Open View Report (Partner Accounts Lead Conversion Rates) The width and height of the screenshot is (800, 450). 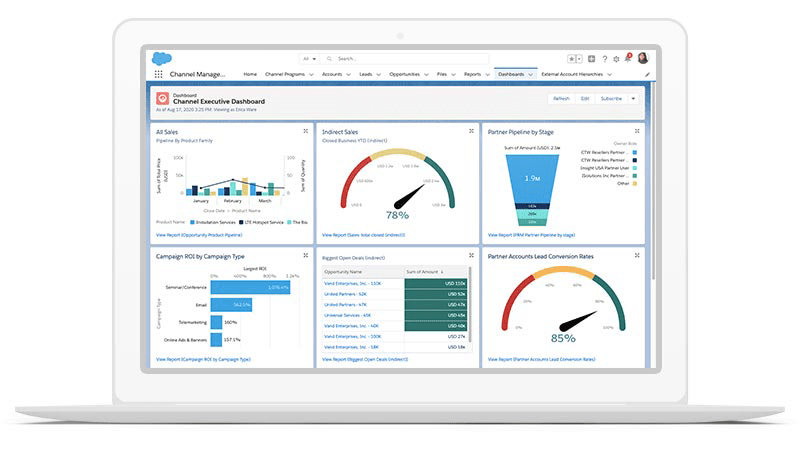[x=541, y=359]
